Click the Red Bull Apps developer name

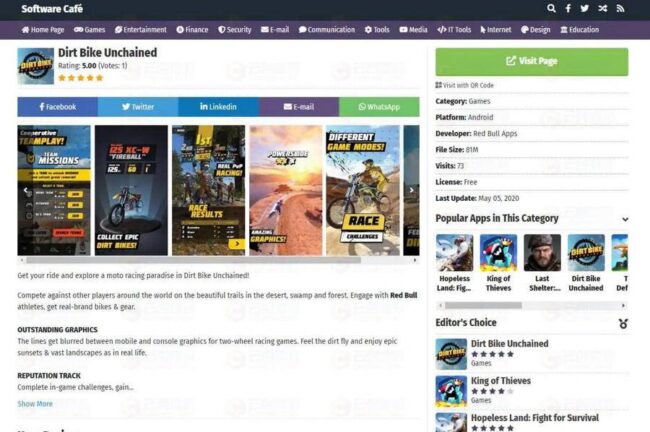click(x=495, y=133)
